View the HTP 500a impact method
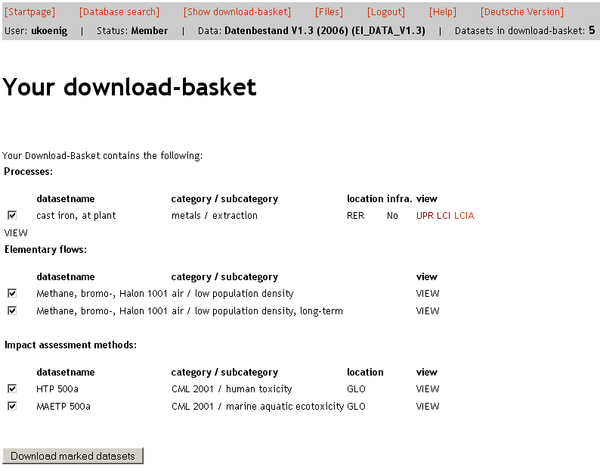The image size is (600, 471). coord(427,389)
